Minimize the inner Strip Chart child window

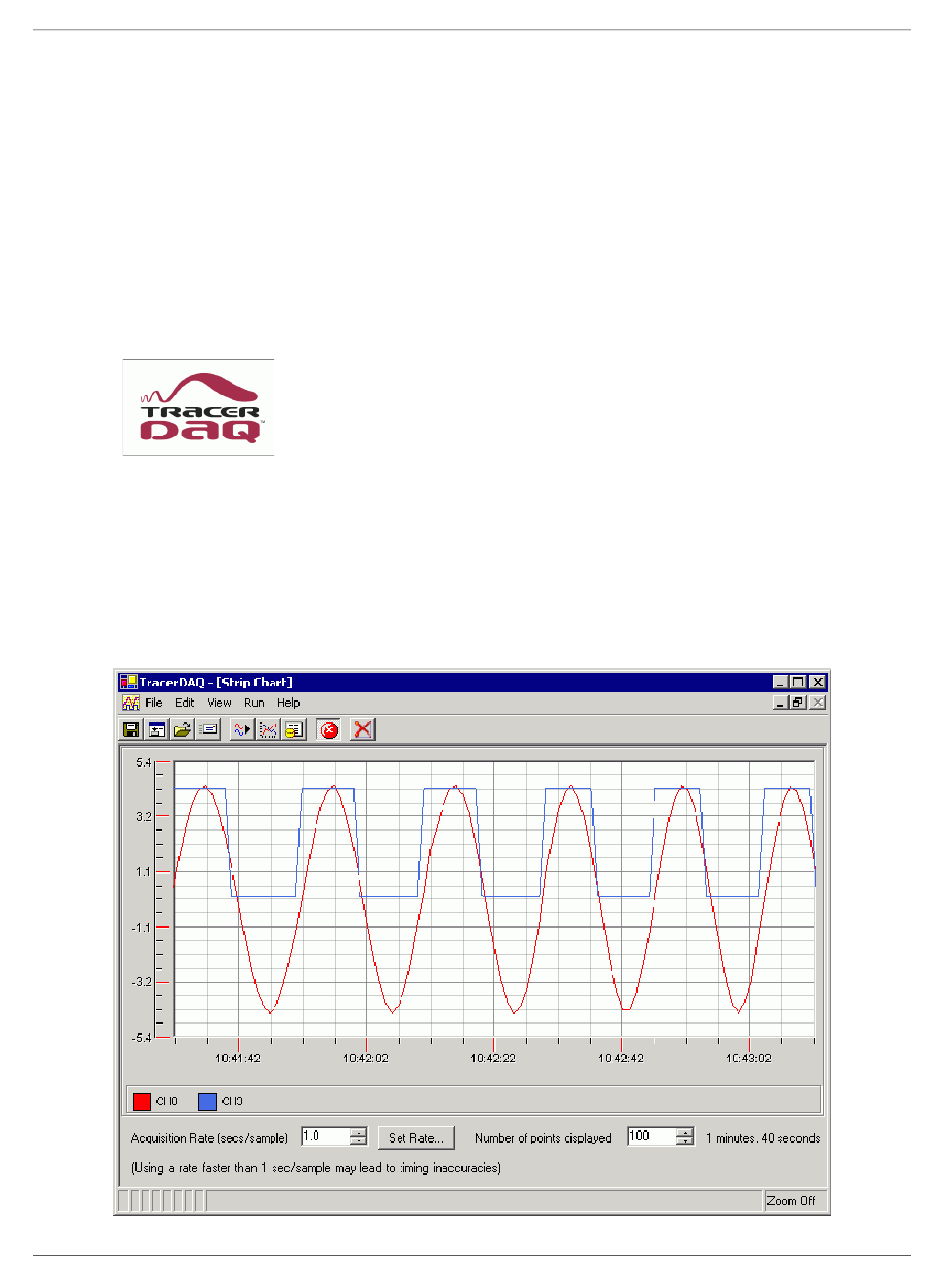[x=780, y=703]
